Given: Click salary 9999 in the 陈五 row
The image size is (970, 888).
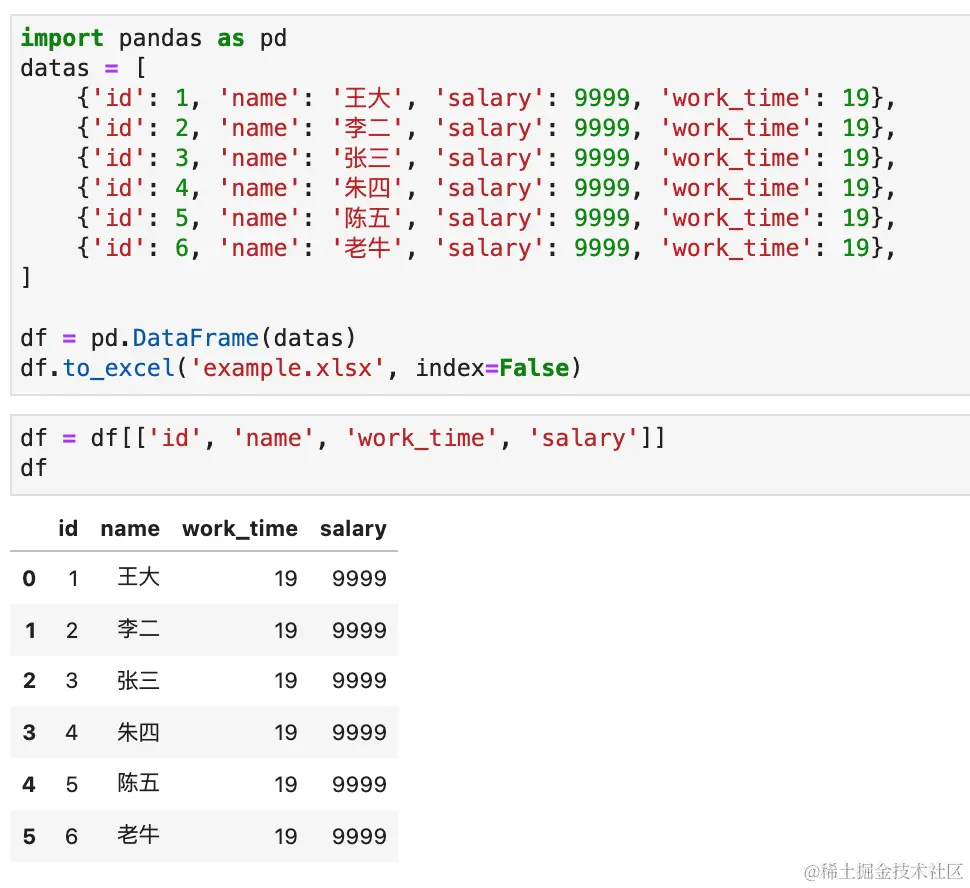Looking at the screenshot, I should (x=359, y=785).
